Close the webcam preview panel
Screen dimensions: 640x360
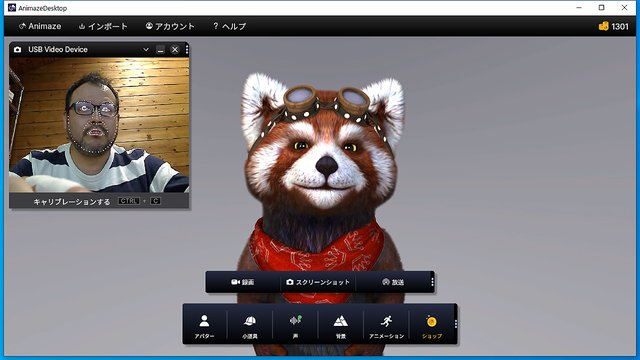tap(175, 50)
